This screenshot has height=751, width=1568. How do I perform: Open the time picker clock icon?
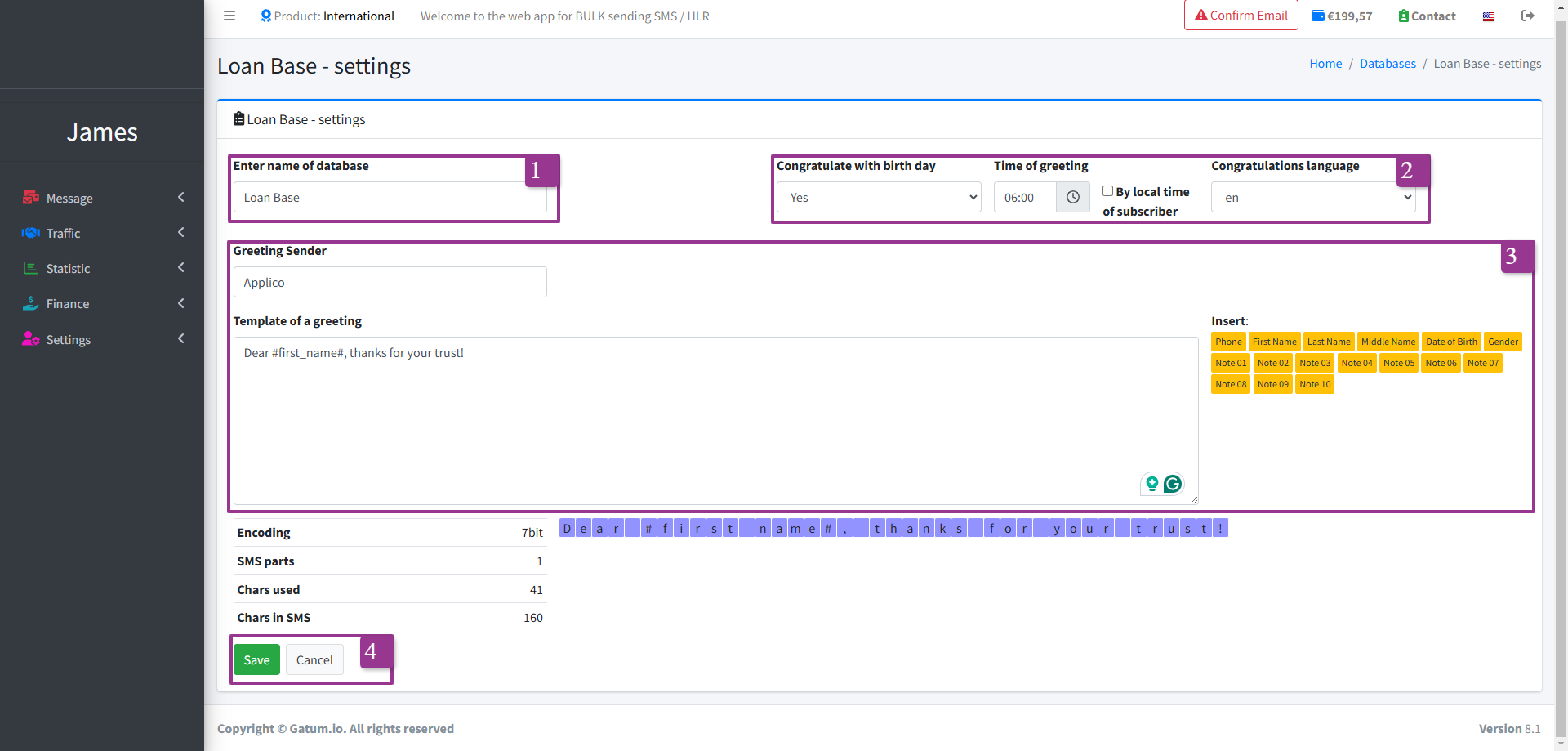(x=1073, y=197)
